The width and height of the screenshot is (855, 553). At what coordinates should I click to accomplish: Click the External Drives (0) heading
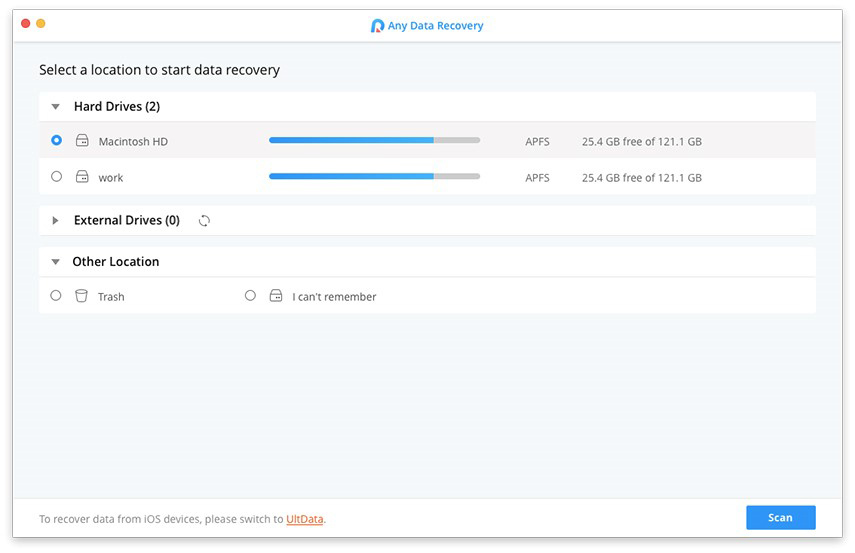(127, 220)
